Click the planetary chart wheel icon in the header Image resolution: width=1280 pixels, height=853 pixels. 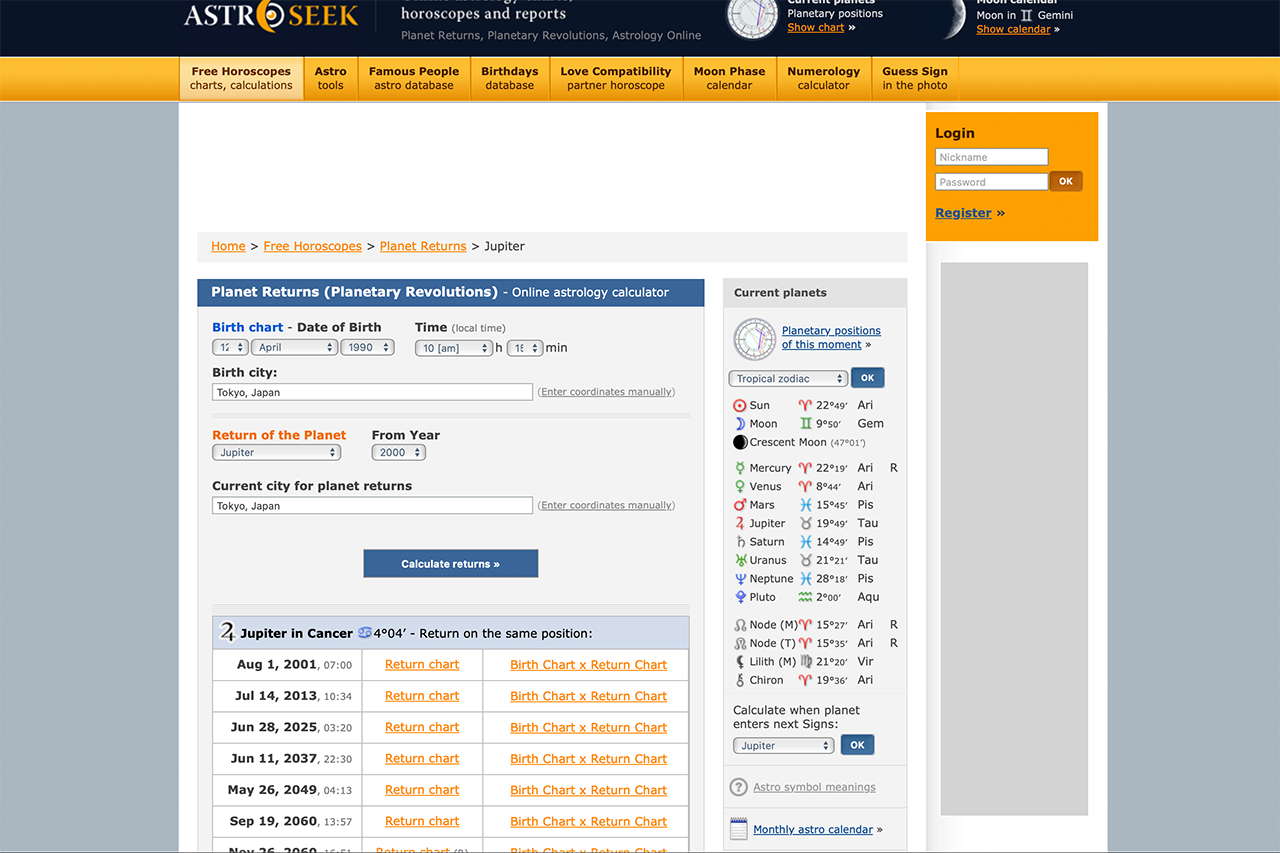tap(752, 17)
